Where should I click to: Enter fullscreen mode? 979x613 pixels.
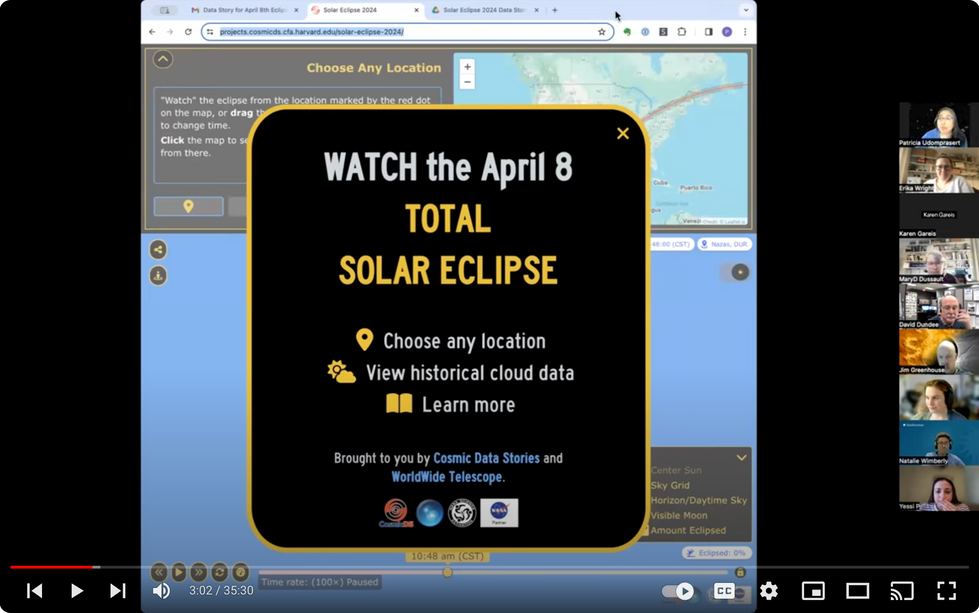[x=947, y=591]
